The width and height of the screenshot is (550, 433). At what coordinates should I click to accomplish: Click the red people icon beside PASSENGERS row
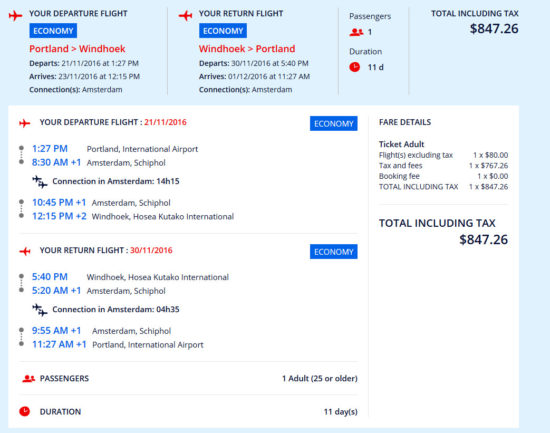28,379
